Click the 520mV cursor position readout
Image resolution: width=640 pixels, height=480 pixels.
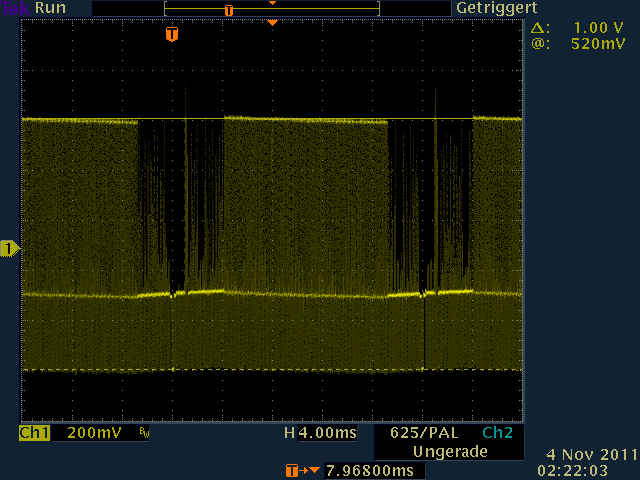(592, 44)
